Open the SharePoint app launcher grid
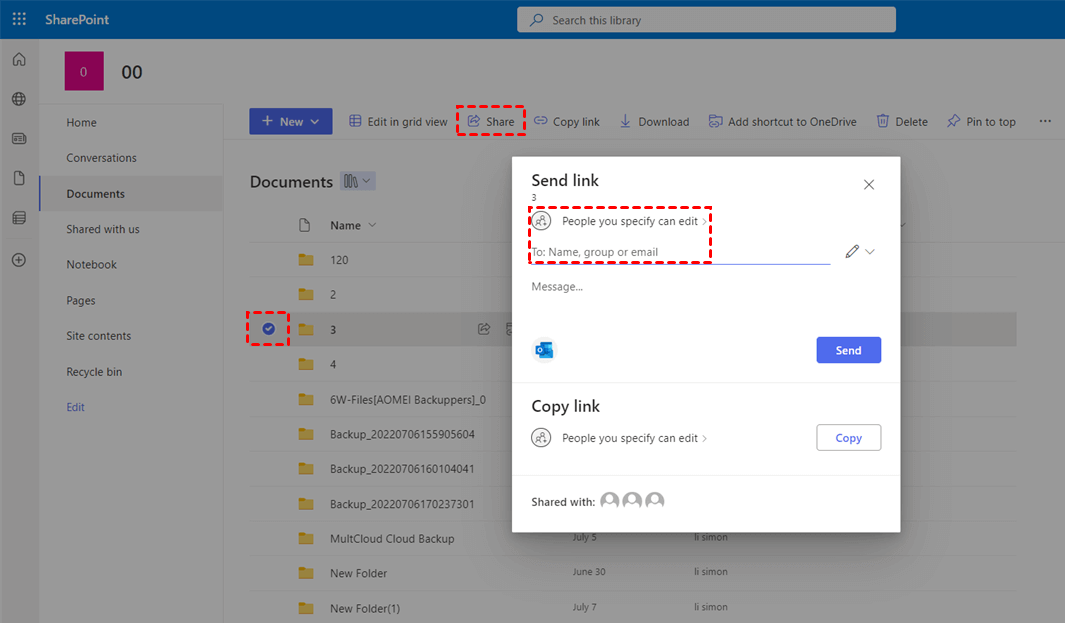Screen dimensions: 1065x623 click(x=19, y=19)
